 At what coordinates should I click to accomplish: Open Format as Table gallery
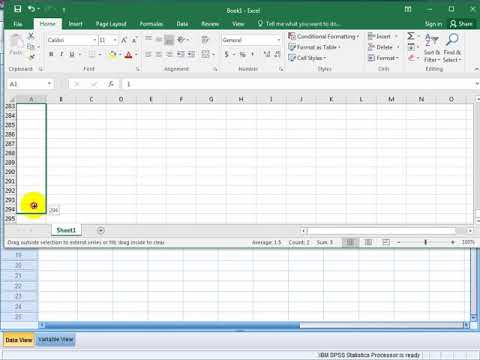[x=314, y=47]
